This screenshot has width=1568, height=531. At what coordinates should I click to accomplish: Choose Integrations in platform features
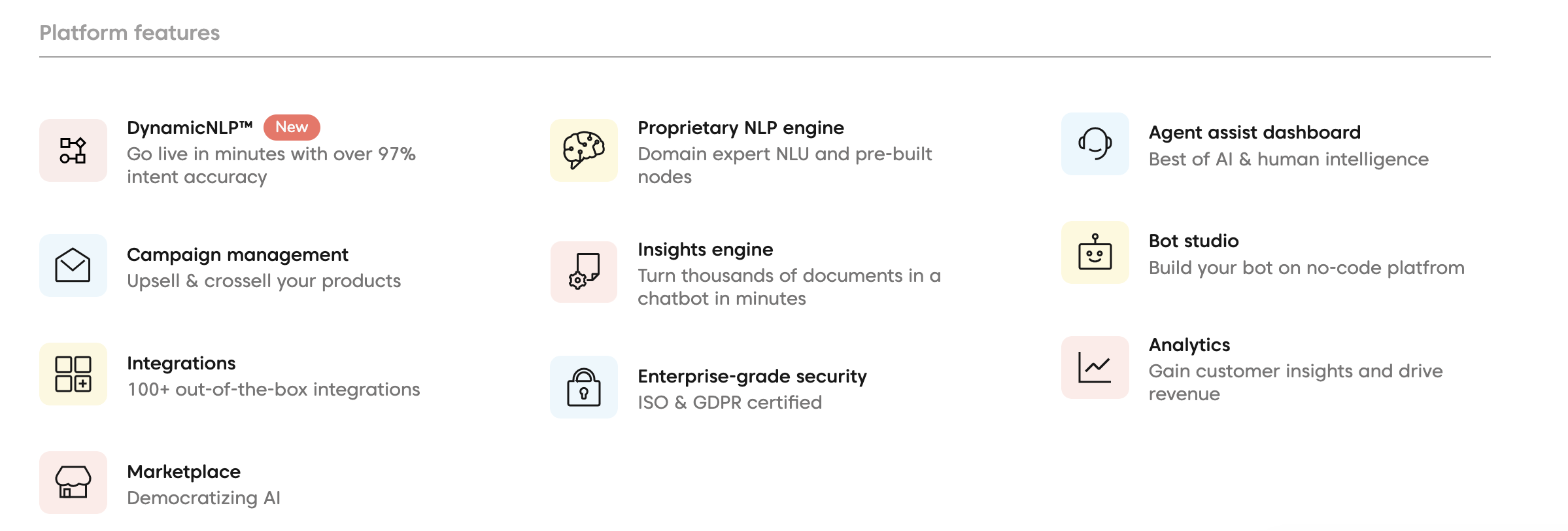[x=181, y=363]
